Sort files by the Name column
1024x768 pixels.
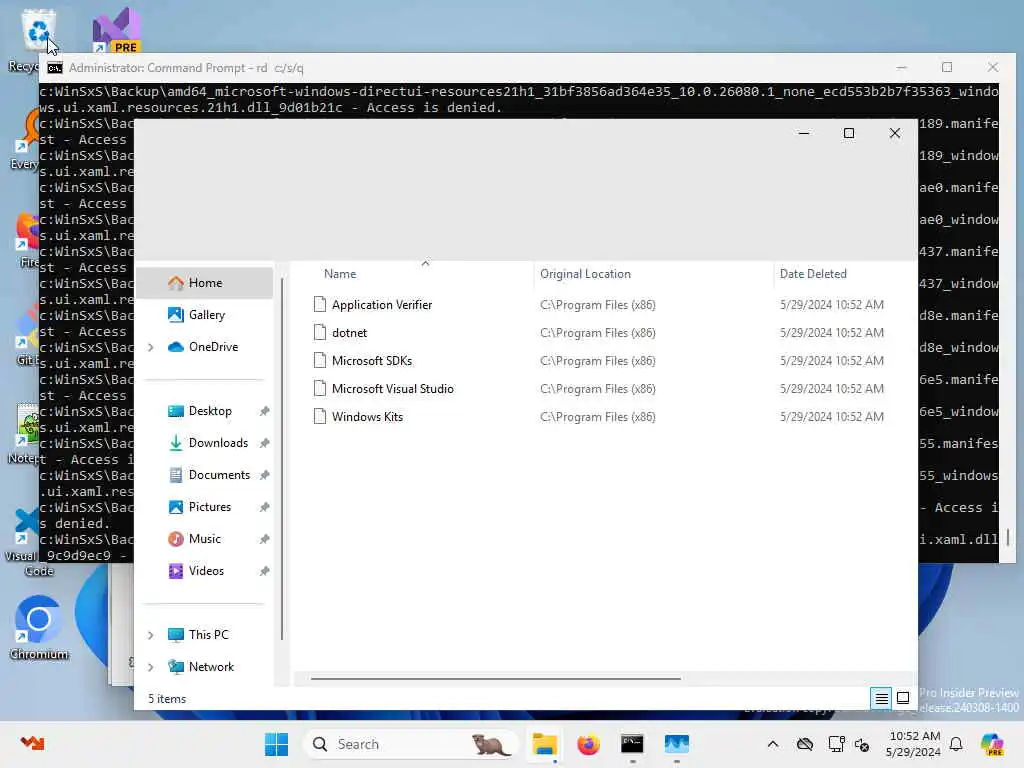click(x=340, y=274)
